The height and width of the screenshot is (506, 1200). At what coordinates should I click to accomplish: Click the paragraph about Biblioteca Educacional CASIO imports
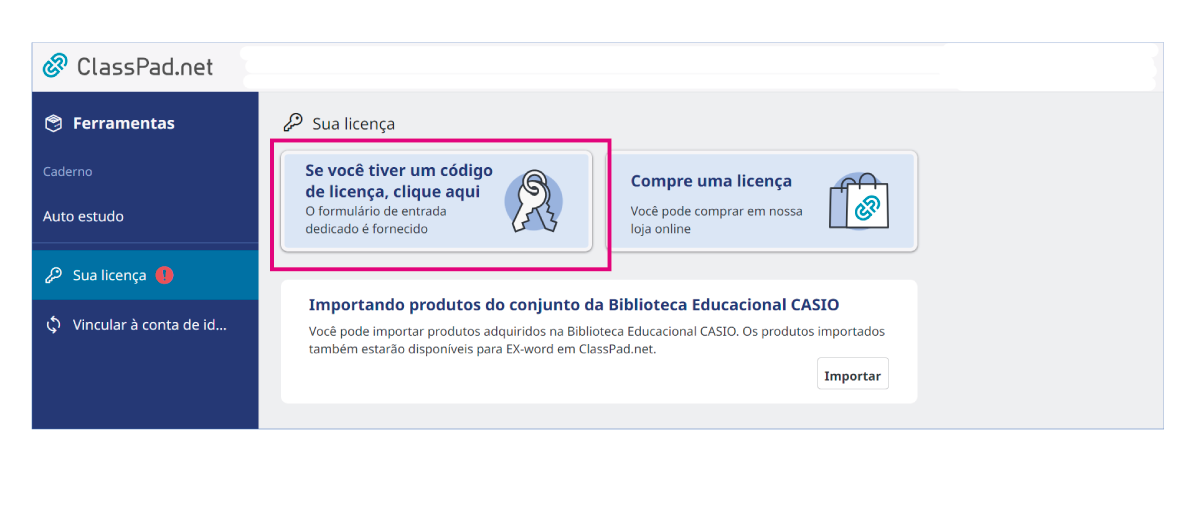[597, 340]
